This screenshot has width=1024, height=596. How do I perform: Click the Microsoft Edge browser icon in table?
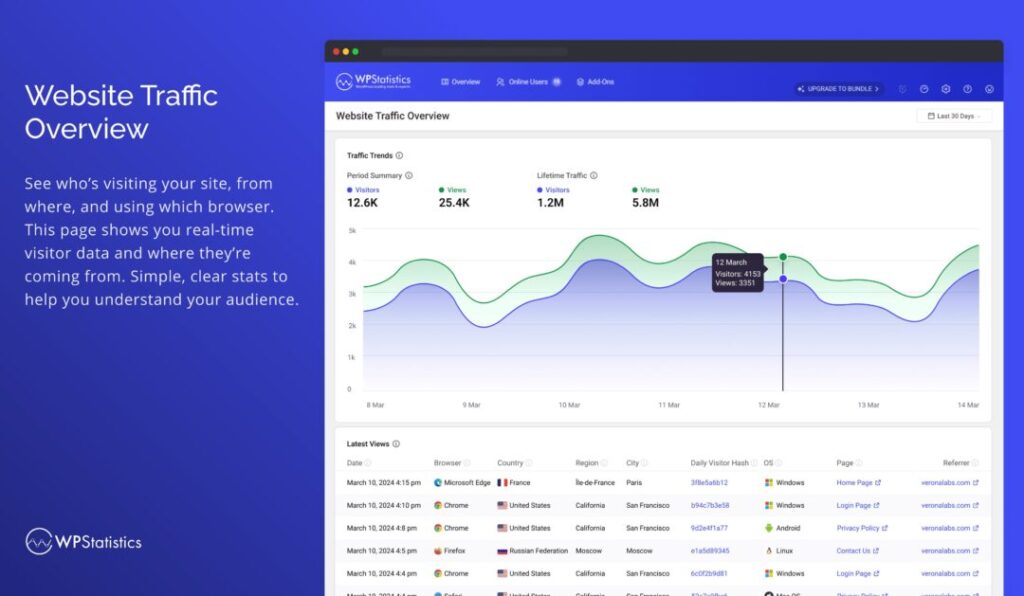tap(438, 482)
